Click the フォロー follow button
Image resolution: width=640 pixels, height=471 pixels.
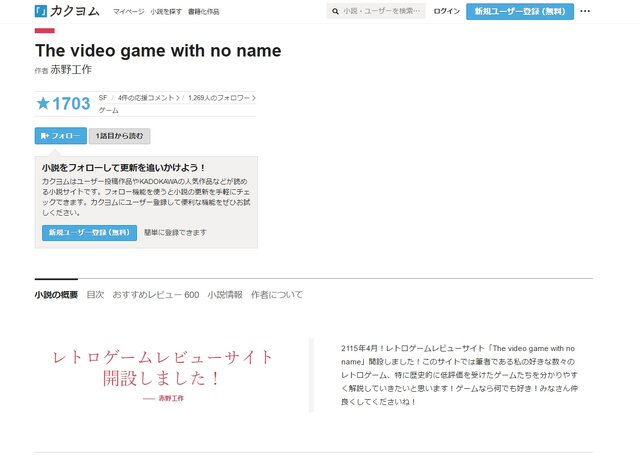60,136
